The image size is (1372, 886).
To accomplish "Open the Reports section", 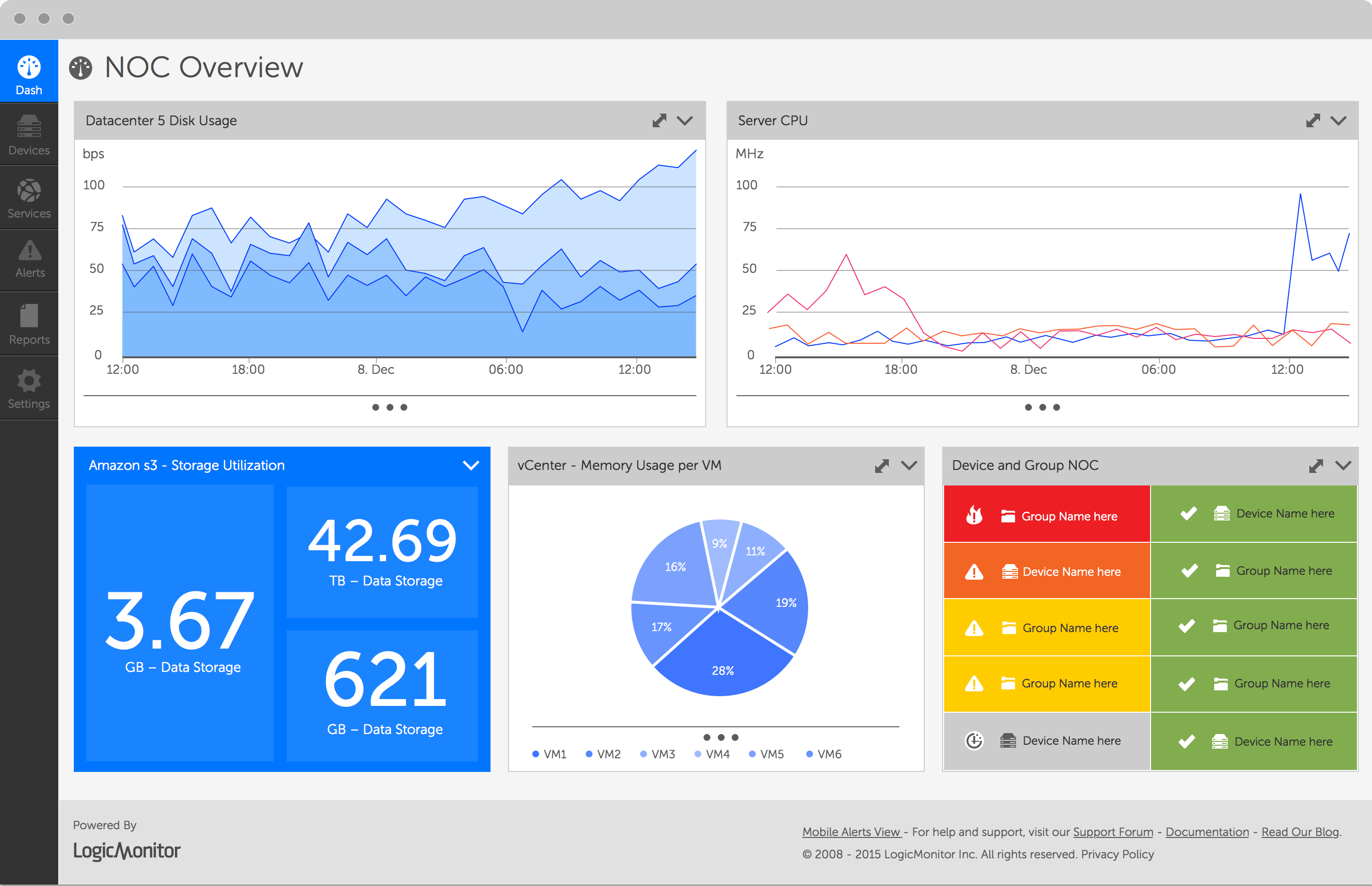I will [x=29, y=324].
